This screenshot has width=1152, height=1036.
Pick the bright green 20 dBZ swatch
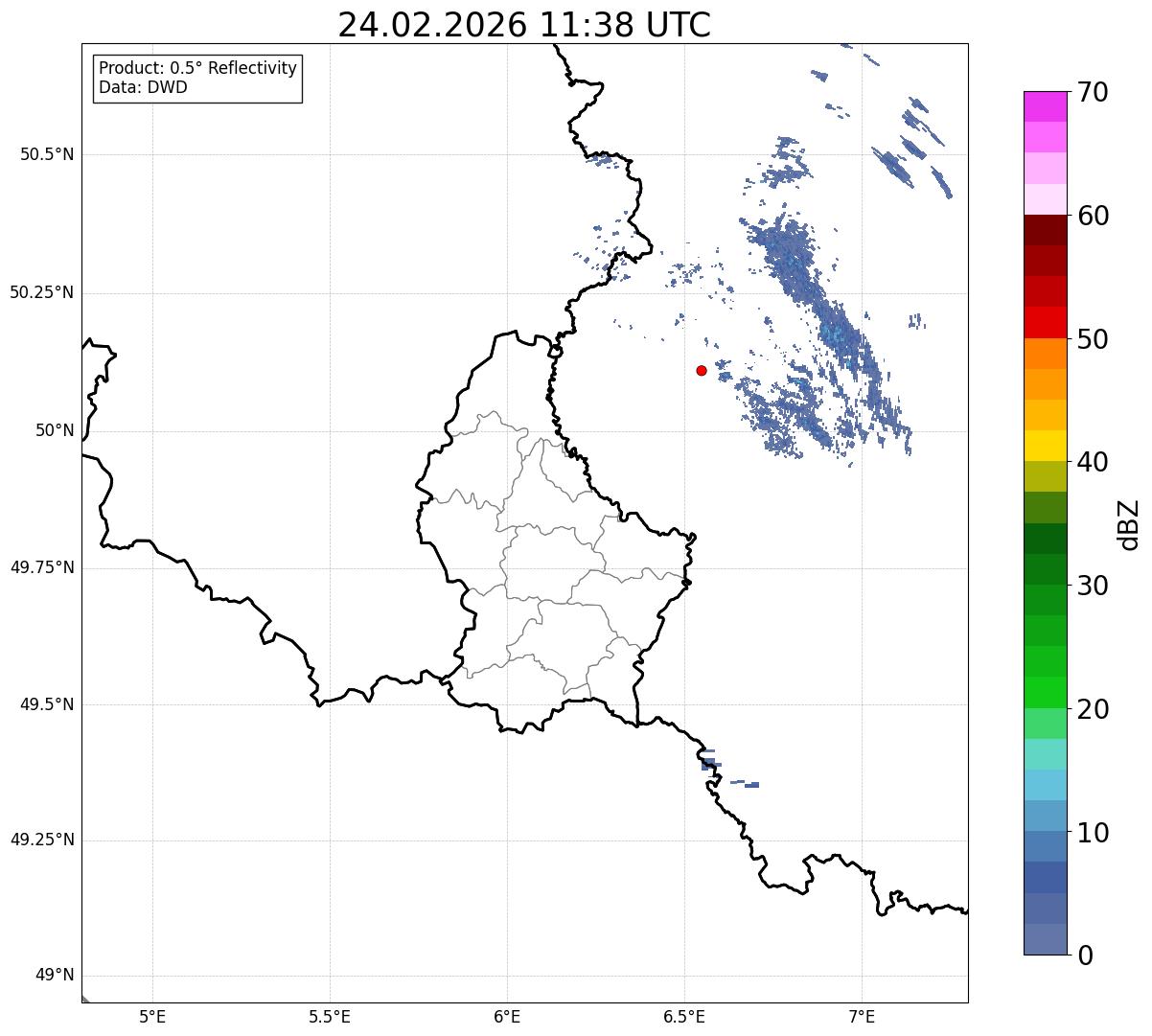[1046, 693]
